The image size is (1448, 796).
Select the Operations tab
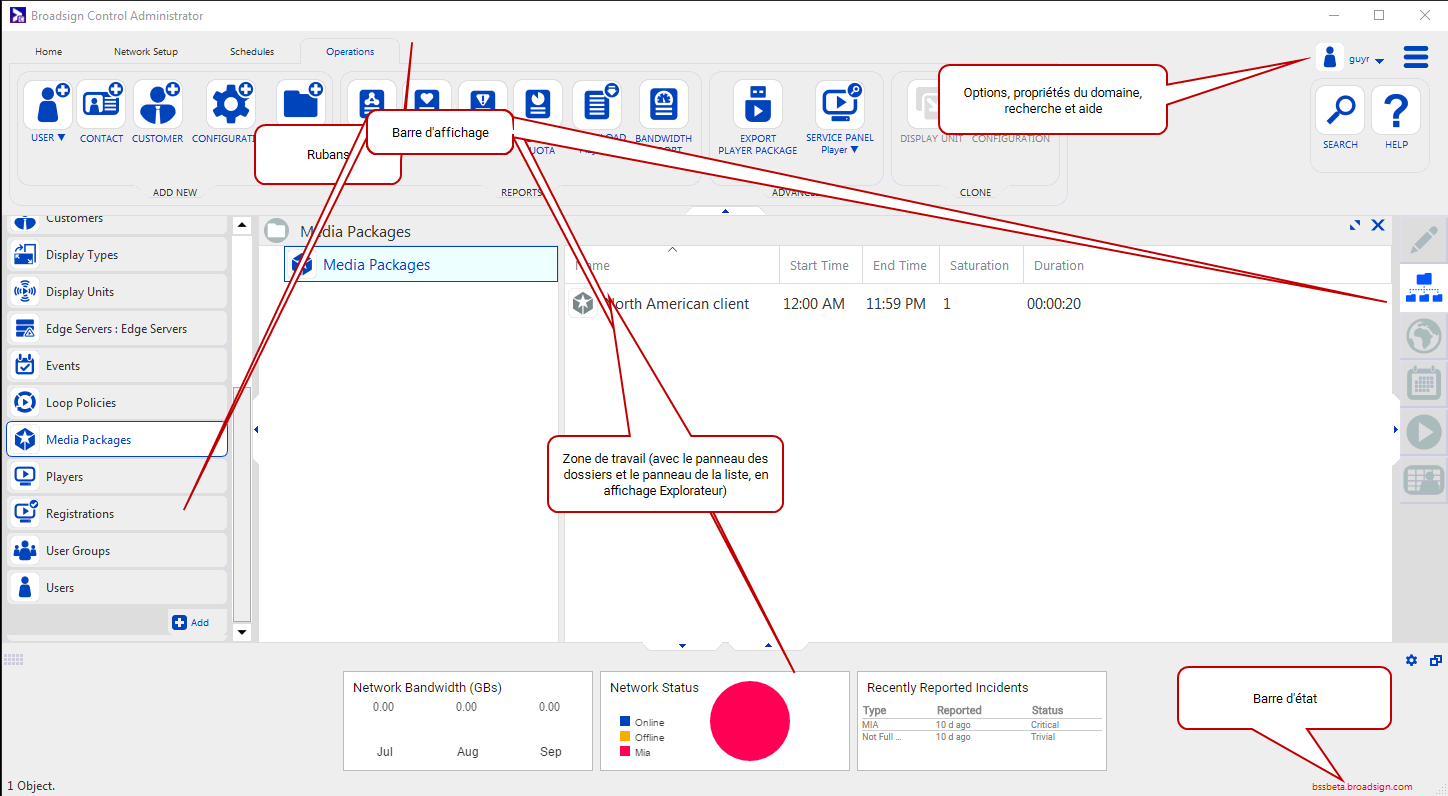[350, 52]
